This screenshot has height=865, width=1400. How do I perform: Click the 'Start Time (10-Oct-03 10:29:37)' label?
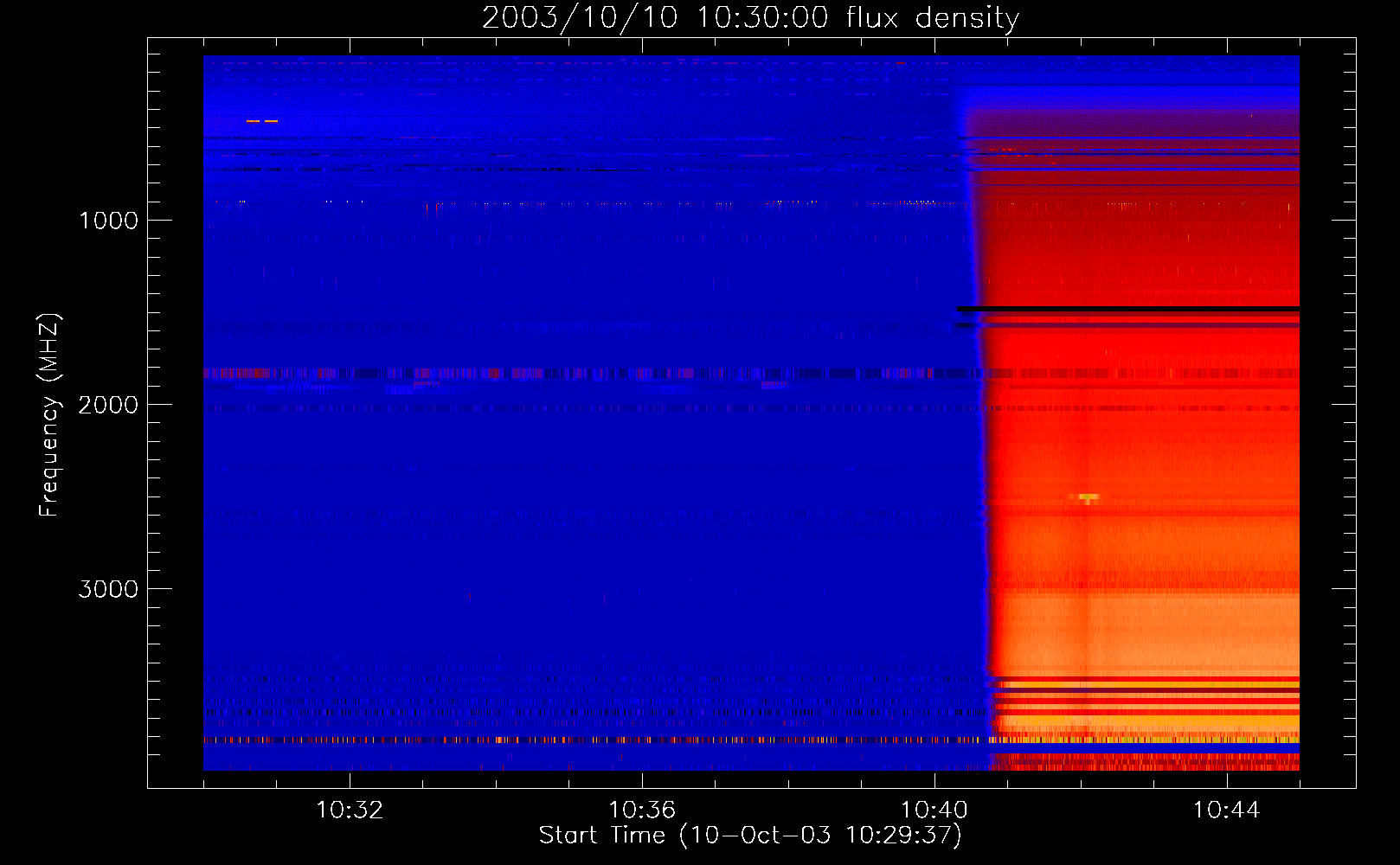click(750, 836)
